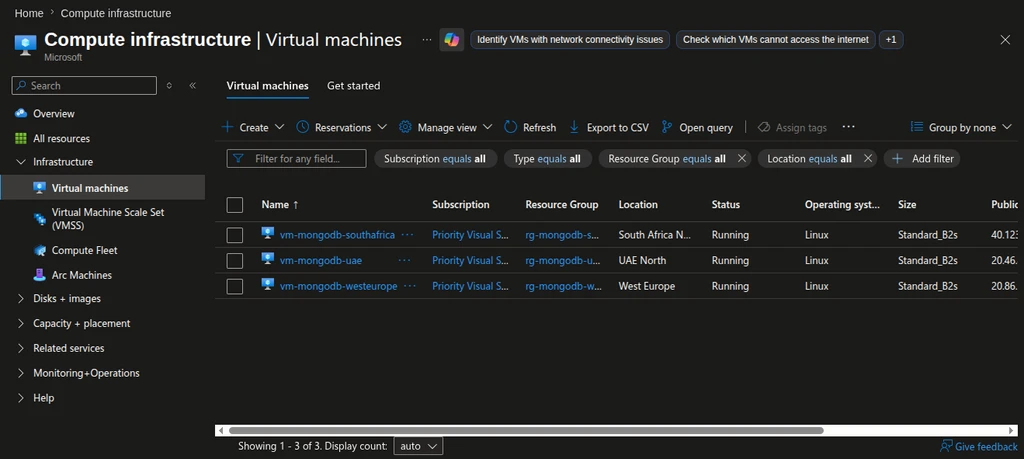Viewport: 1024px width, 459px height.
Task: Remove the Resource Group filter with X
Action: (x=741, y=159)
